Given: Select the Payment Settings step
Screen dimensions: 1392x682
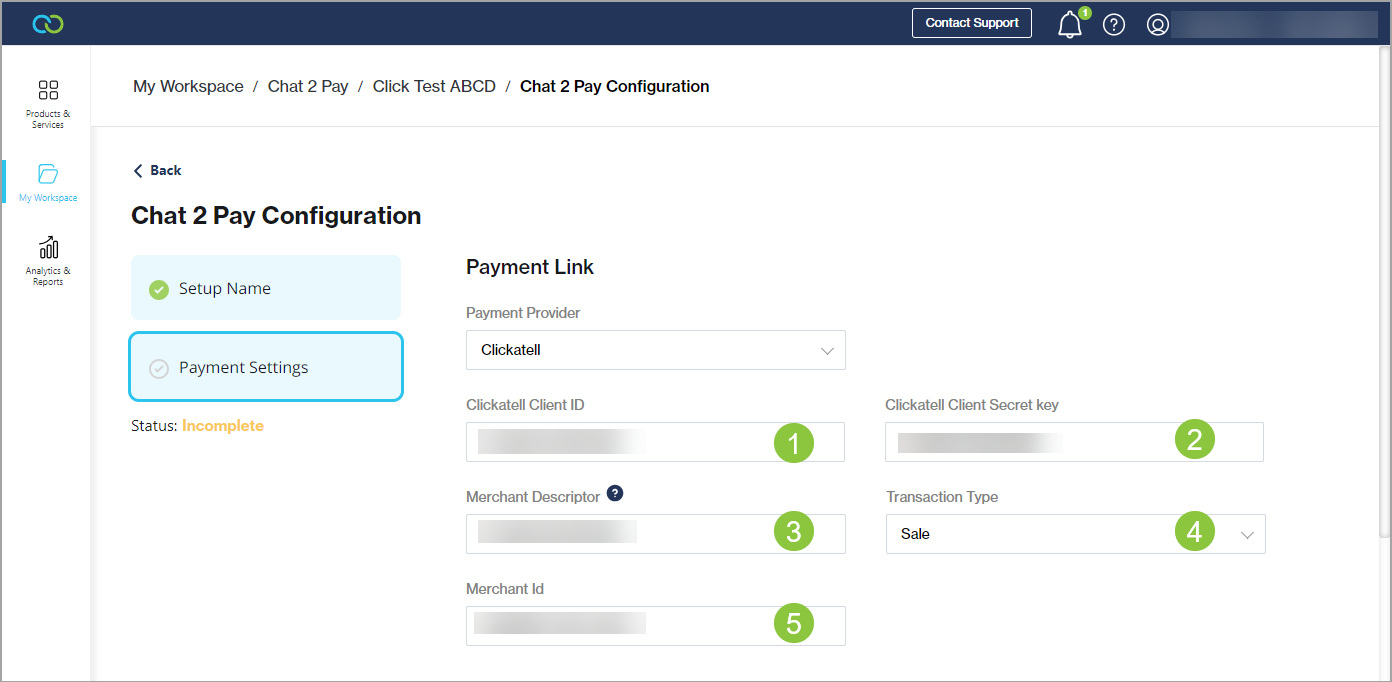Looking at the screenshot, I should [x=266, y=368].
